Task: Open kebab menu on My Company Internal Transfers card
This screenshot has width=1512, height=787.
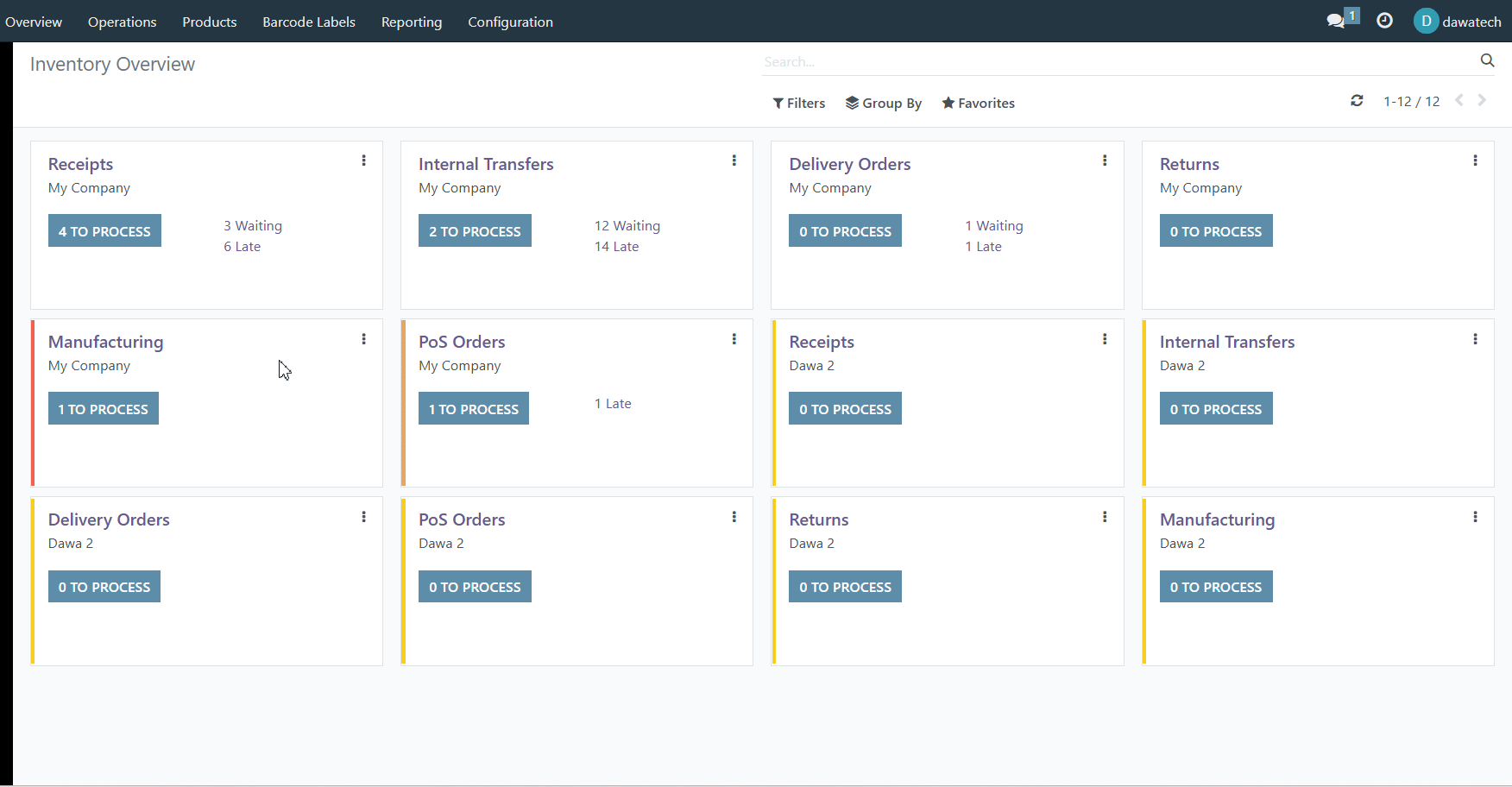Action: point(734,161)
